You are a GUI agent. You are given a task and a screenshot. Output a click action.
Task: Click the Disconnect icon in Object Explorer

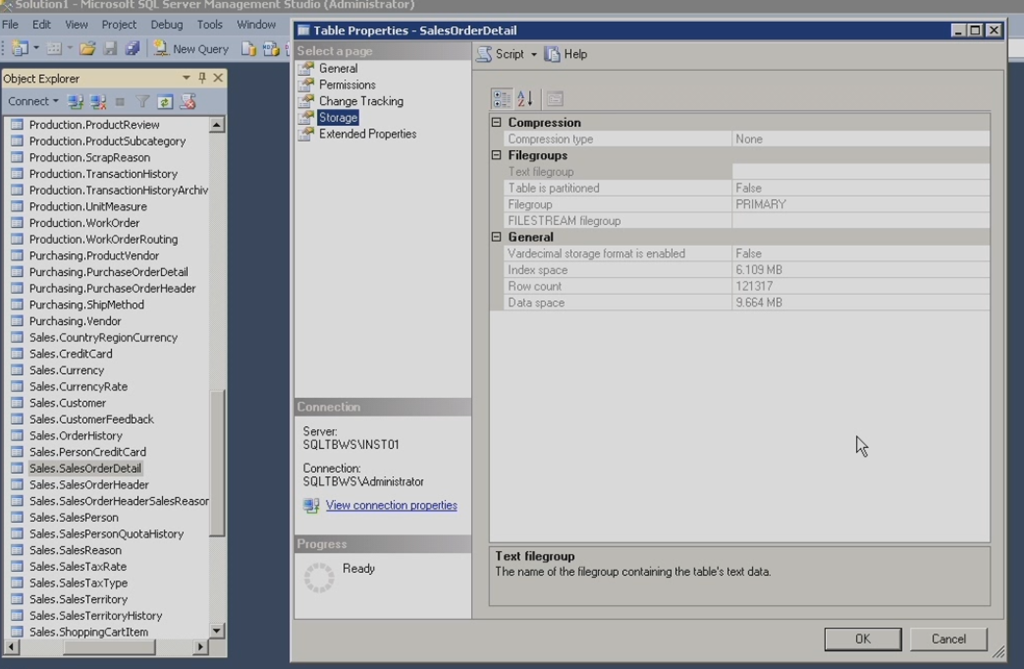pos(98,101)
